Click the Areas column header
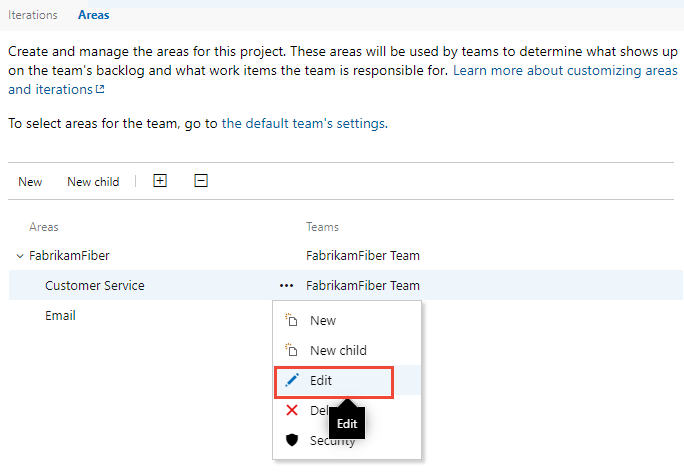This screenshot has height=475, width=684. coord(44,227)
